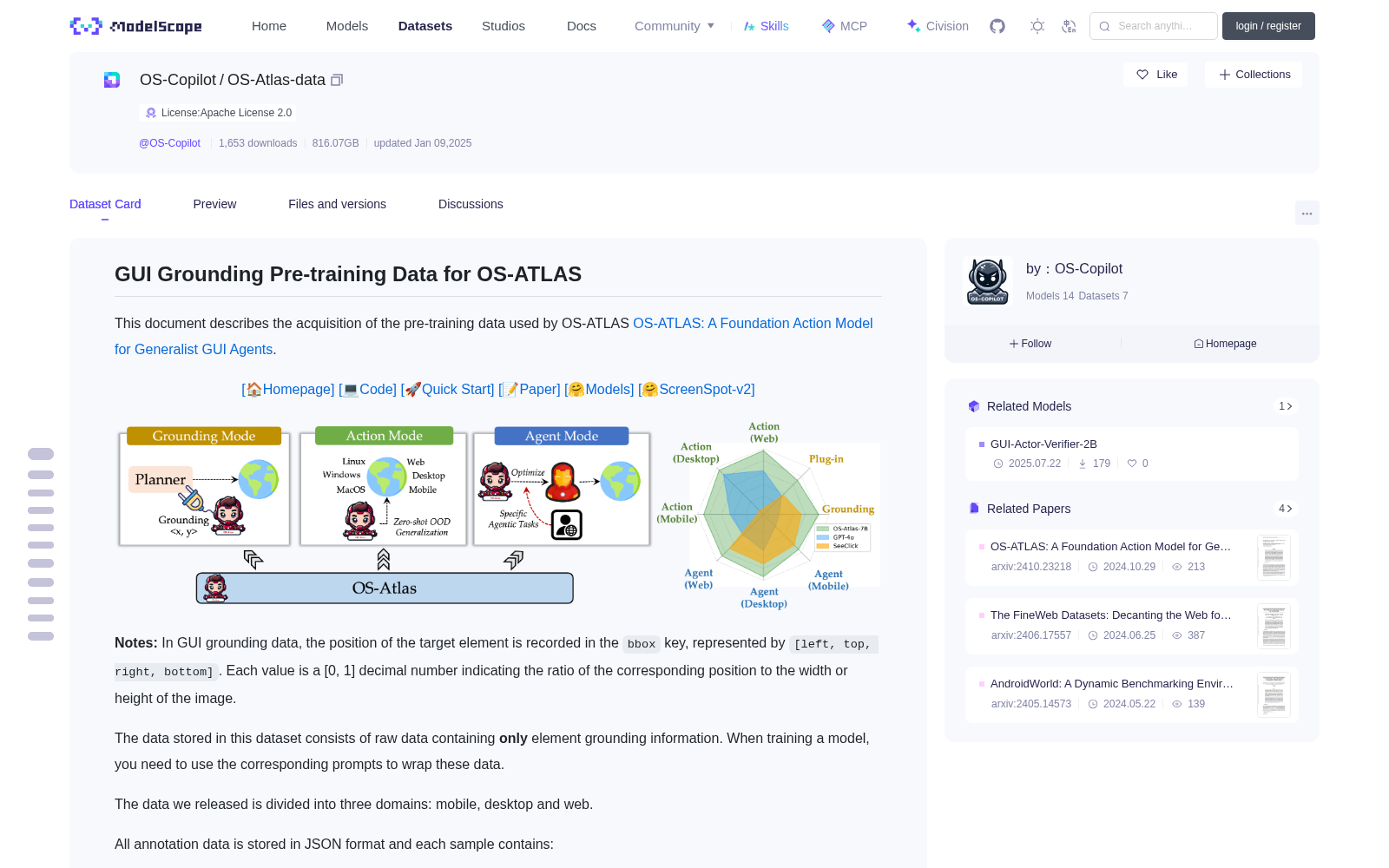Expand the Related Papers list arrow

click(x=1286, y=509)
